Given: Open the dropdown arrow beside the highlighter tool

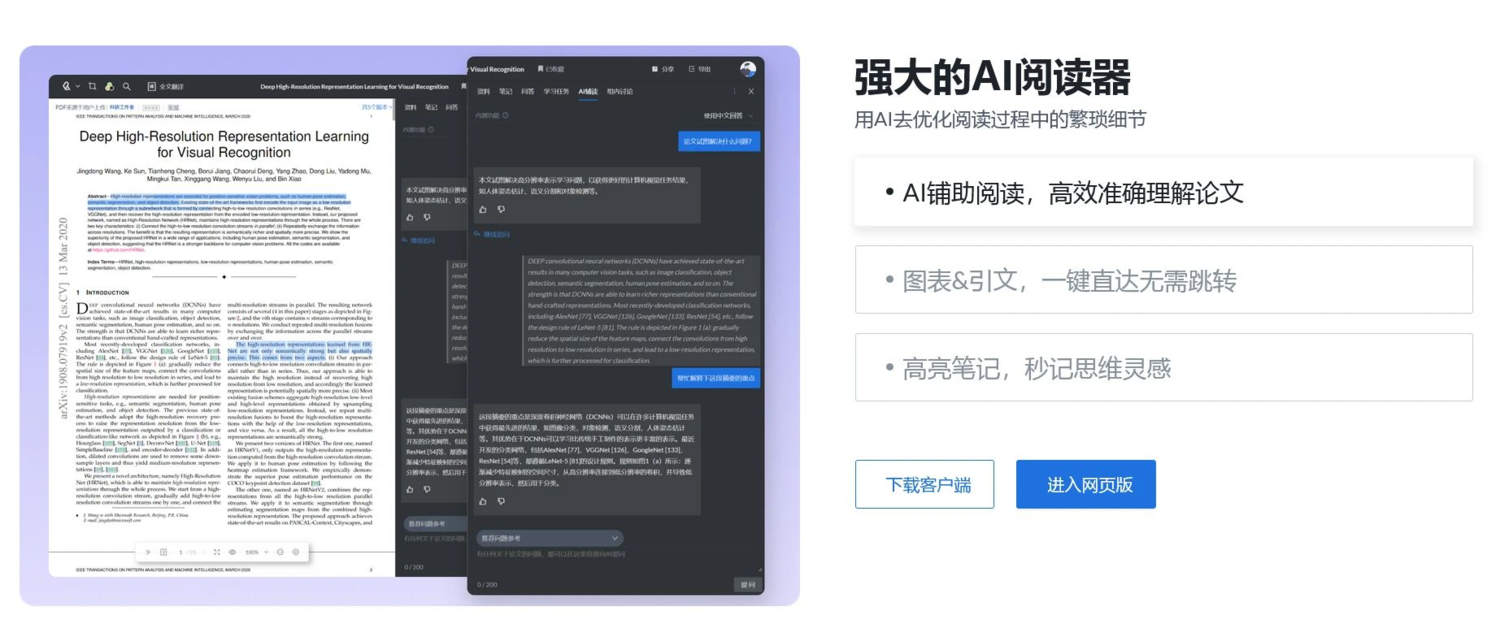Looking at the screenshot, I should [77, 87].
